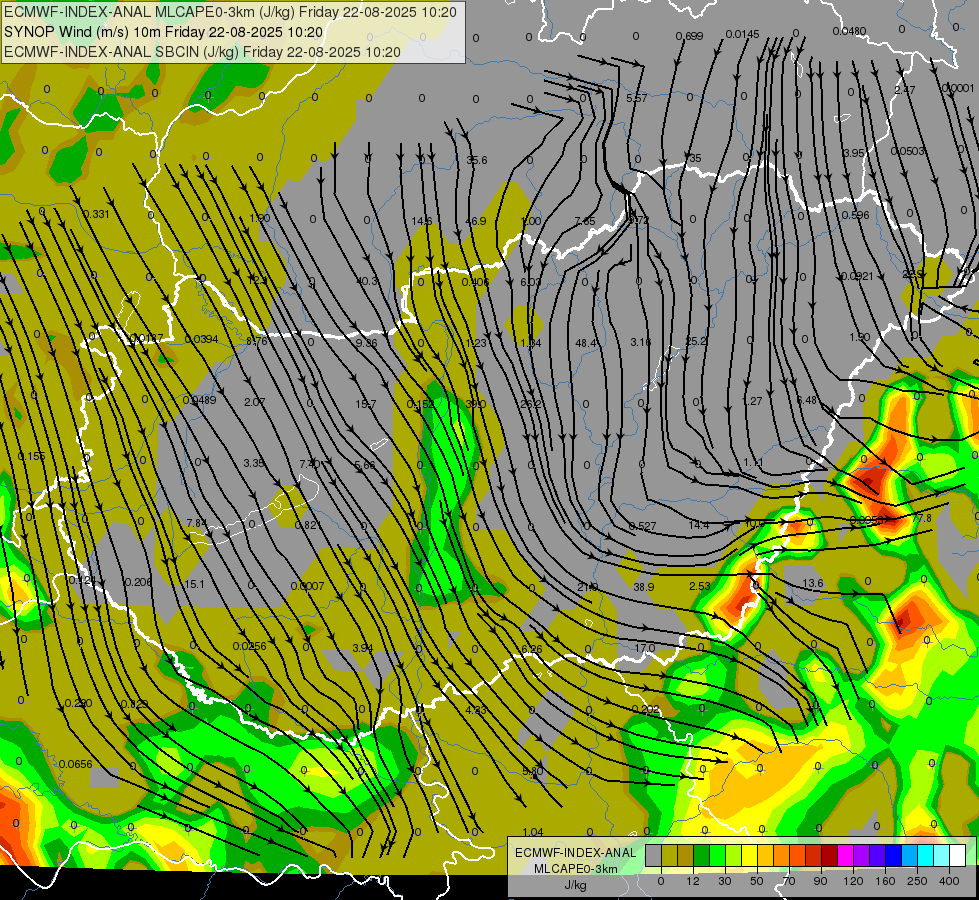The height and width of the screenshot is (900, 979).
Task: Click the map value 25.2
Action: pyautogui.click(x=696, y=341)
